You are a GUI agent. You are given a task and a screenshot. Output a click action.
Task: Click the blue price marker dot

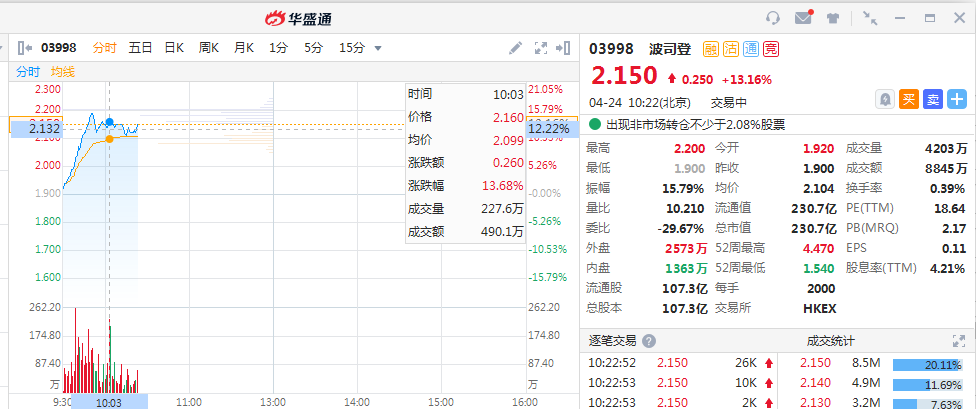(110, 122)
